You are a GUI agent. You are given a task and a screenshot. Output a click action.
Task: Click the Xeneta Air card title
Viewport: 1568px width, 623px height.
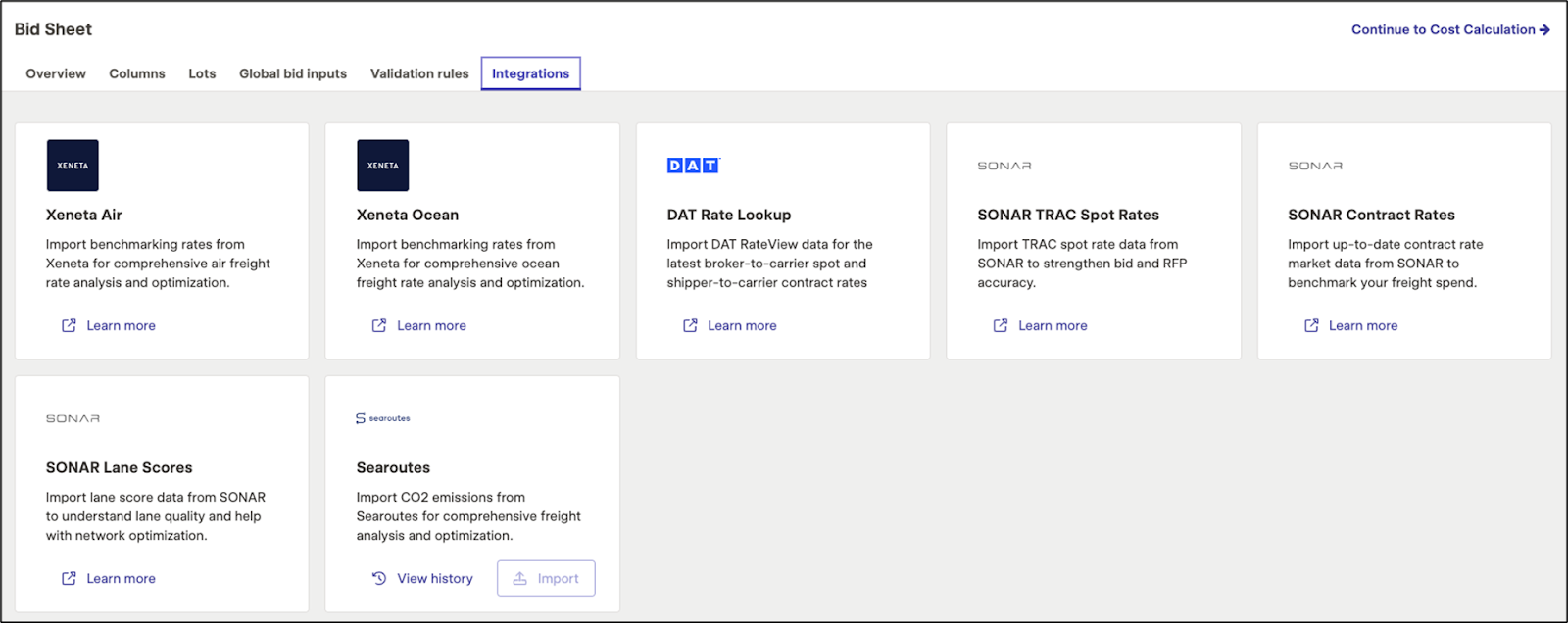pyautogui.click(x=84, y=215)
